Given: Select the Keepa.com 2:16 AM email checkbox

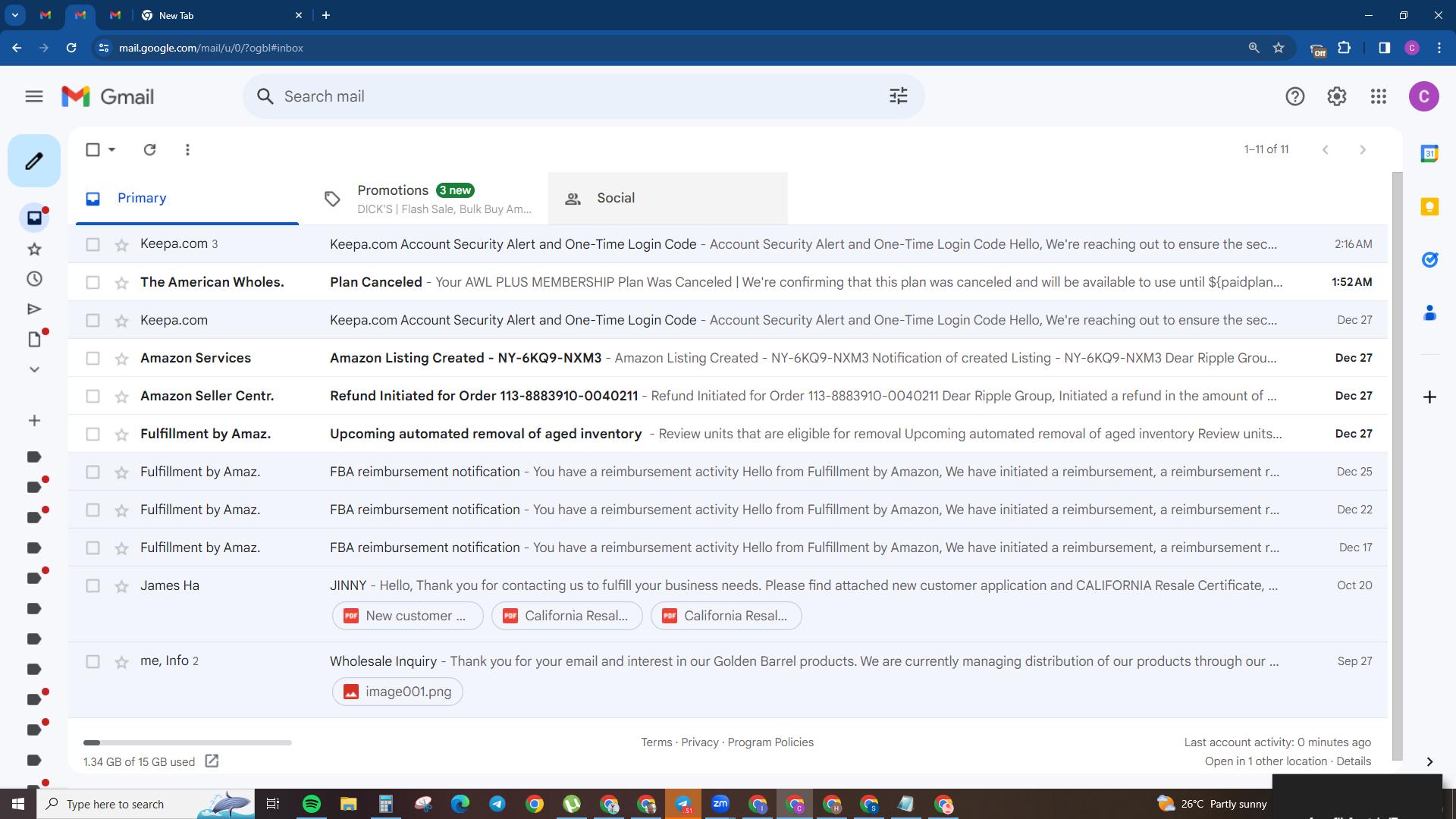Looking at the screenshot, I should click(93, 244).
